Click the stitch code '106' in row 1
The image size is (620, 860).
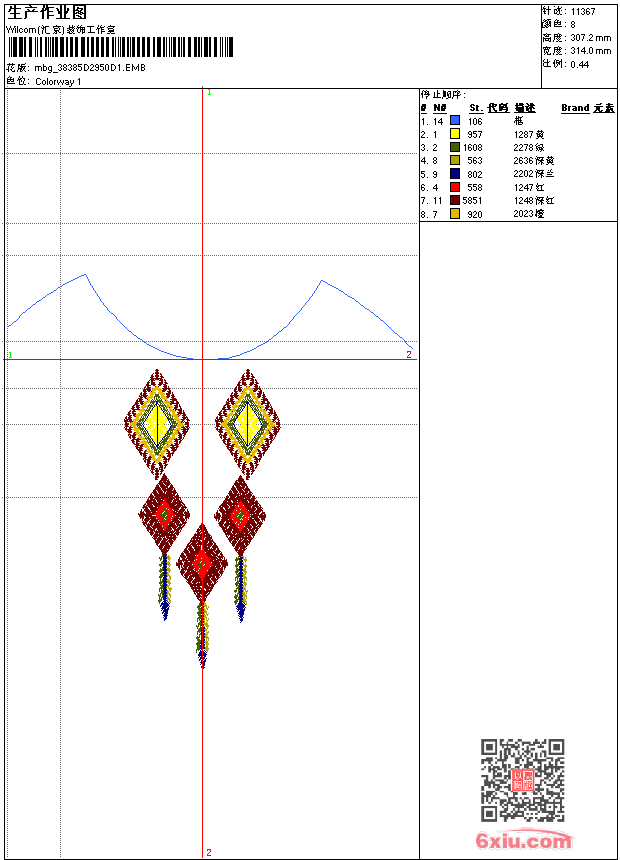click(x=475, y=121)
